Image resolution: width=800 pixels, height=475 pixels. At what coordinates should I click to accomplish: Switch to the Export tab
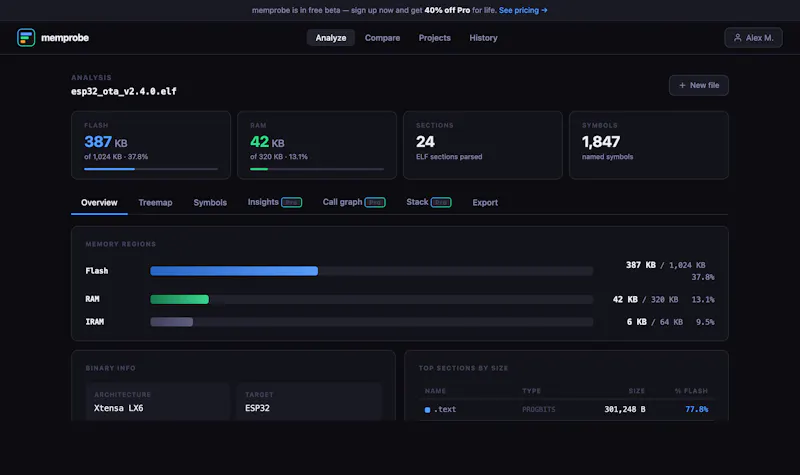click(485, 203)
